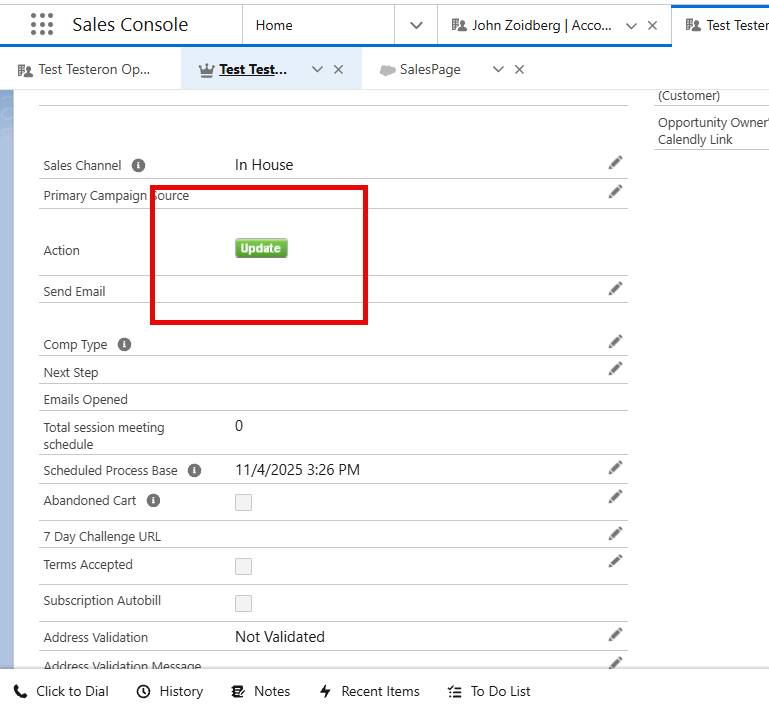
Task: Edit Address Validation pencil icon
Action: click(615, 635)
